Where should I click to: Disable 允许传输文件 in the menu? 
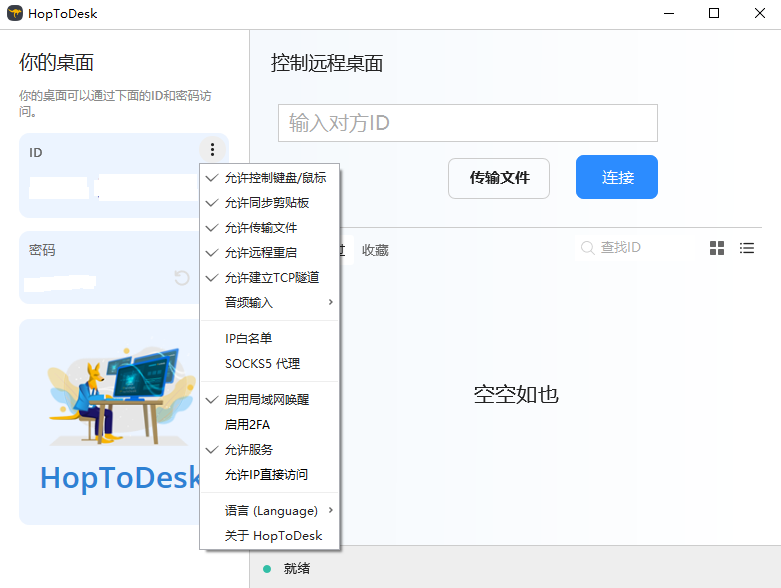pos(261,228)
